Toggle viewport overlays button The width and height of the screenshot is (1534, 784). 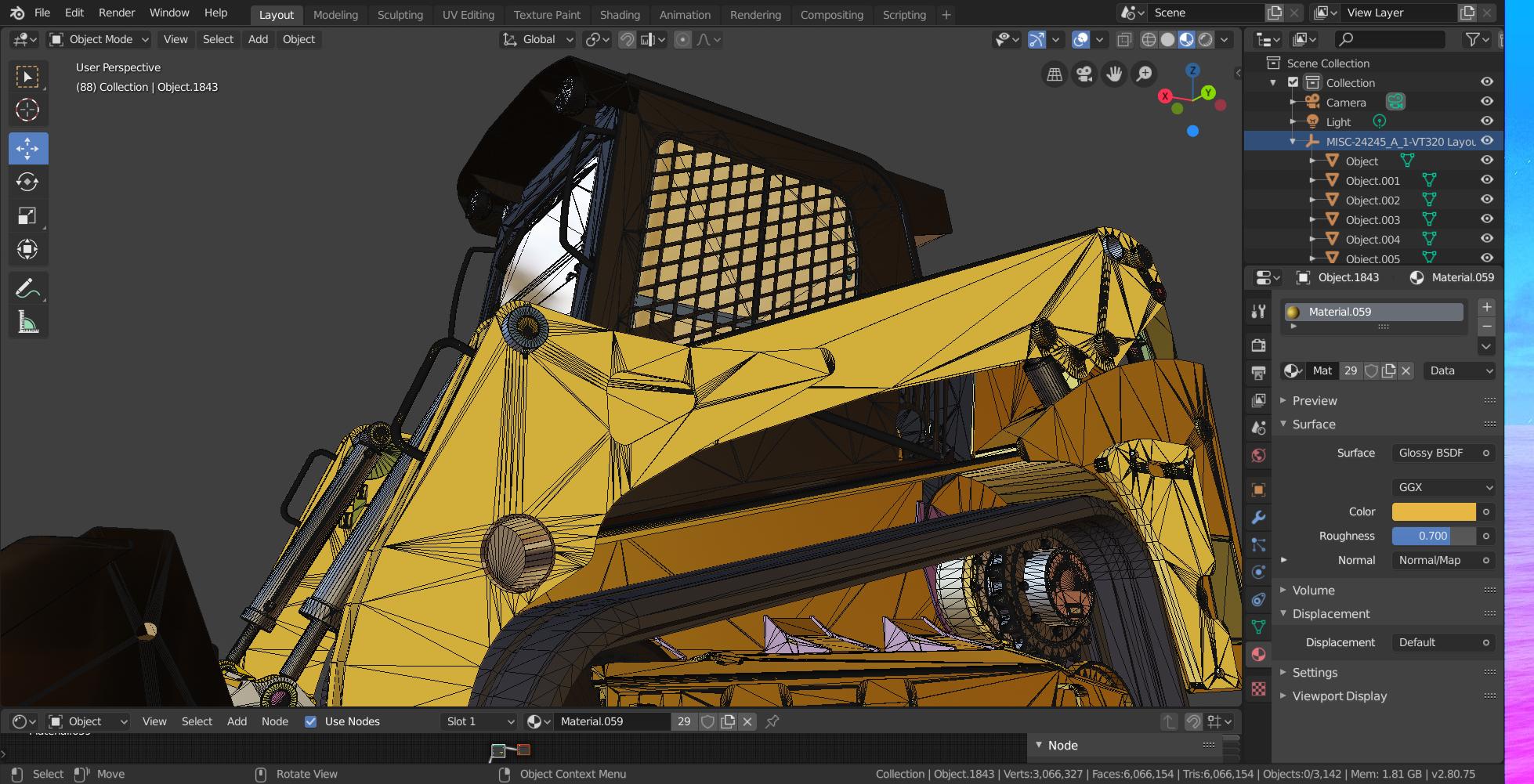[1080, 39]
